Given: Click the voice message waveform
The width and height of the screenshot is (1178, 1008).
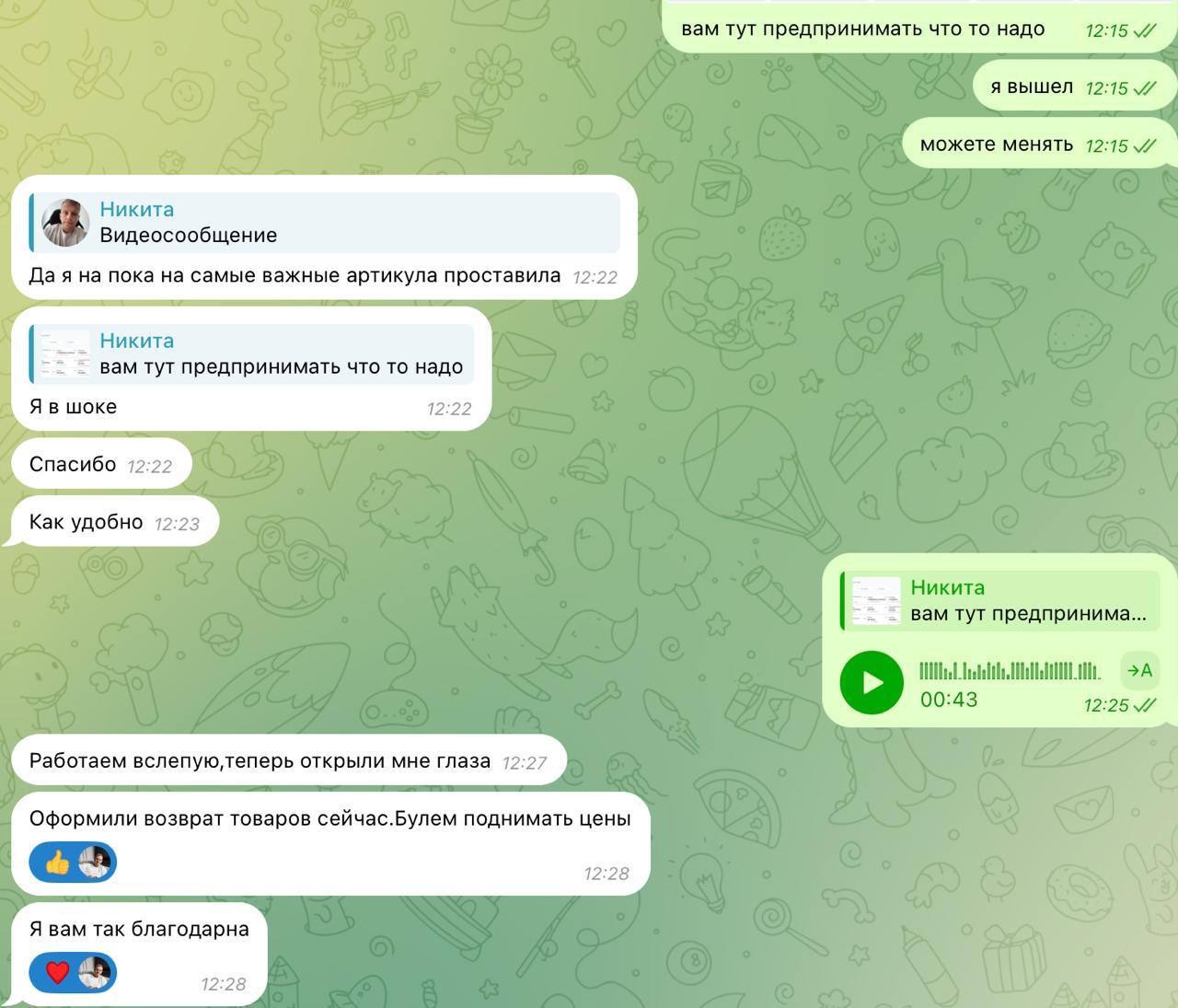Looking at the screenshot, I should pos(1010,670).
